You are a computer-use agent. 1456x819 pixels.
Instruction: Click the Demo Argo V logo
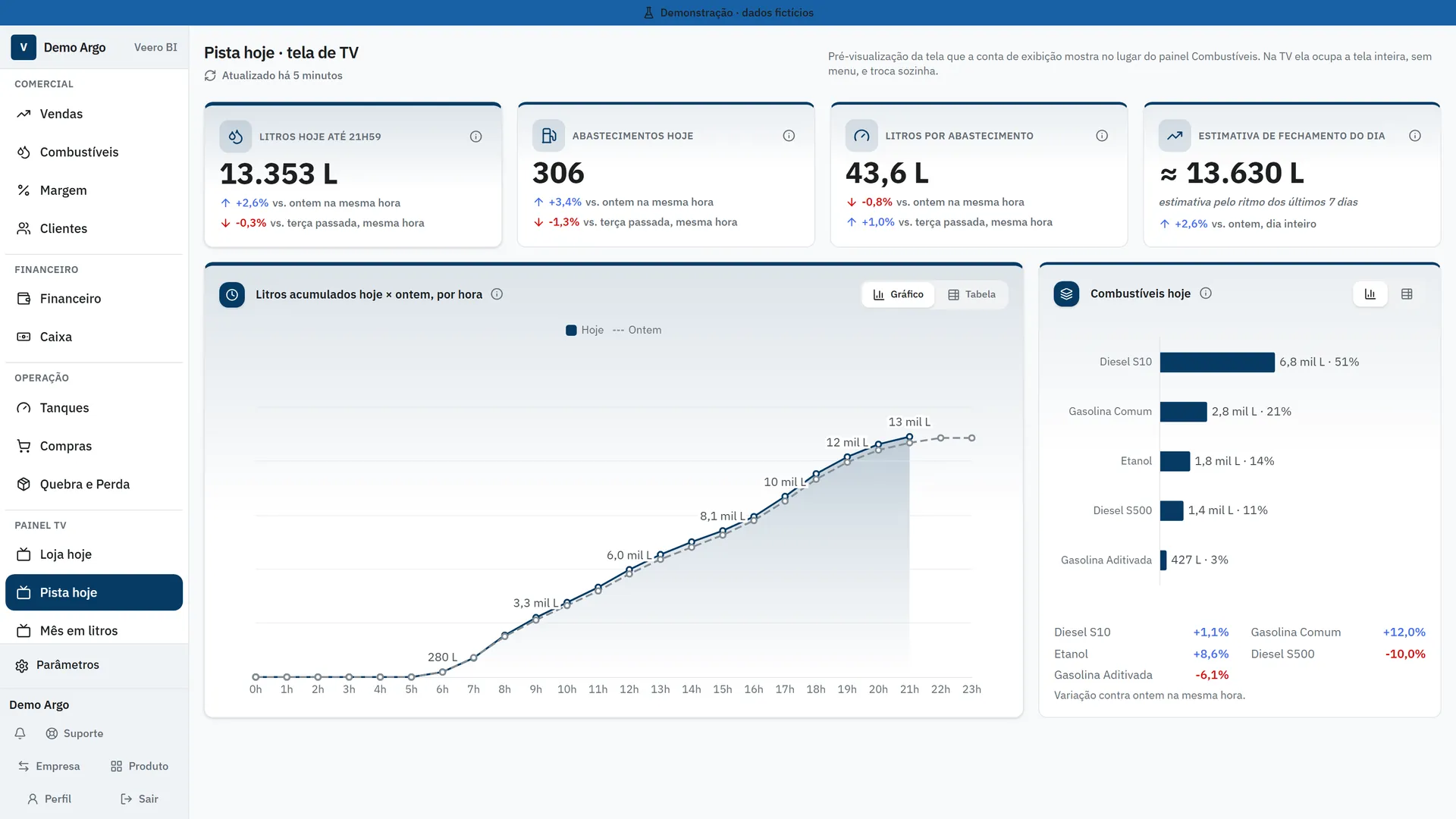click(24, 47)
